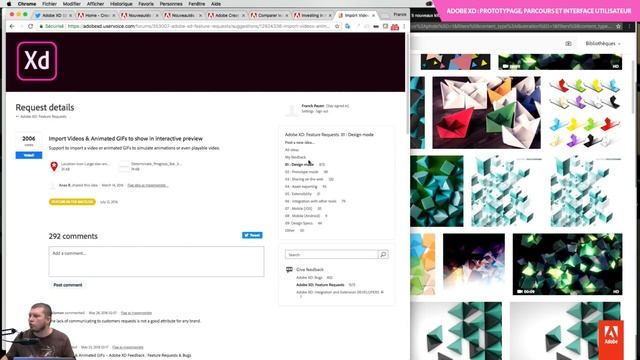The width and height of the screenshot is (640, 360).
Task: Select the Other category link
Action: click(290, 231)
